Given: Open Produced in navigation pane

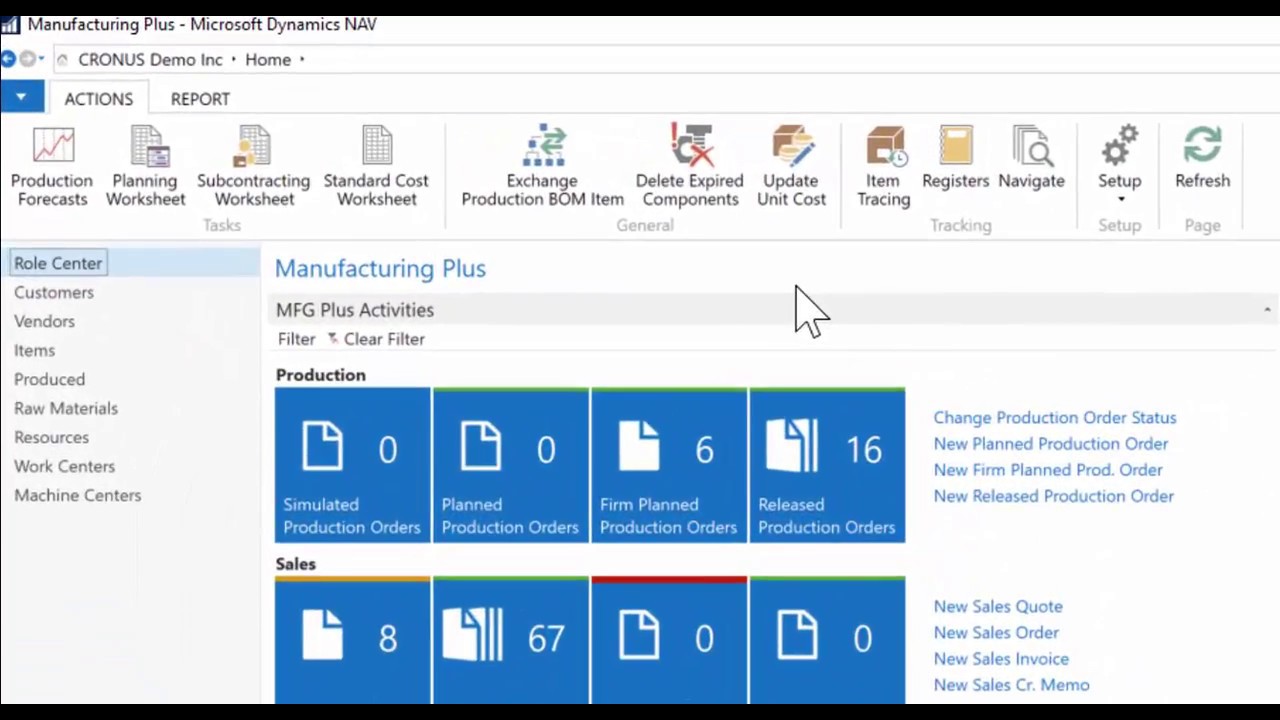Looking at the screenshot, I should click(49, 379).
